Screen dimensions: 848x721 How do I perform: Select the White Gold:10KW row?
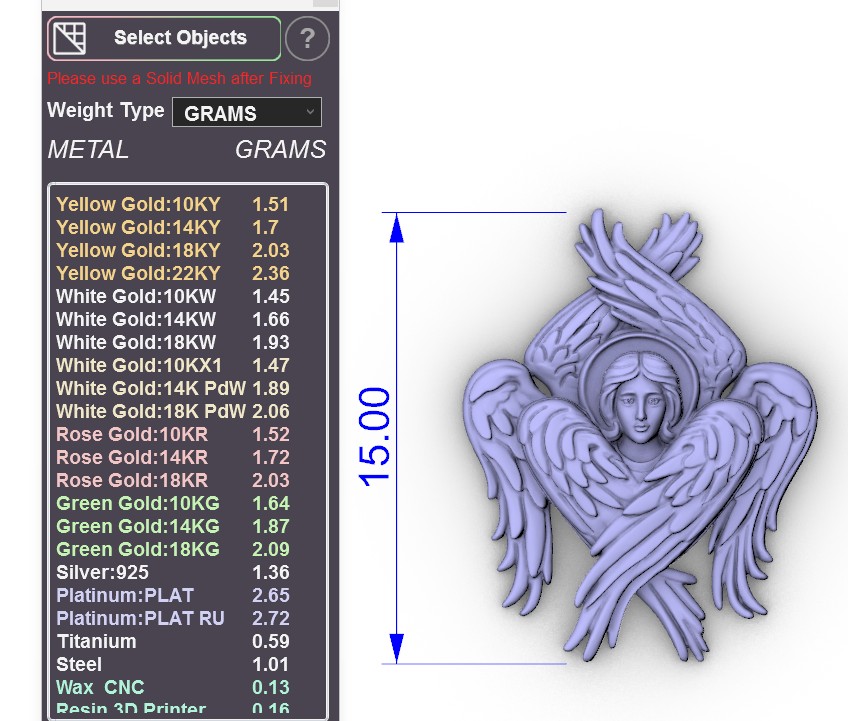[x=173, y=296]
